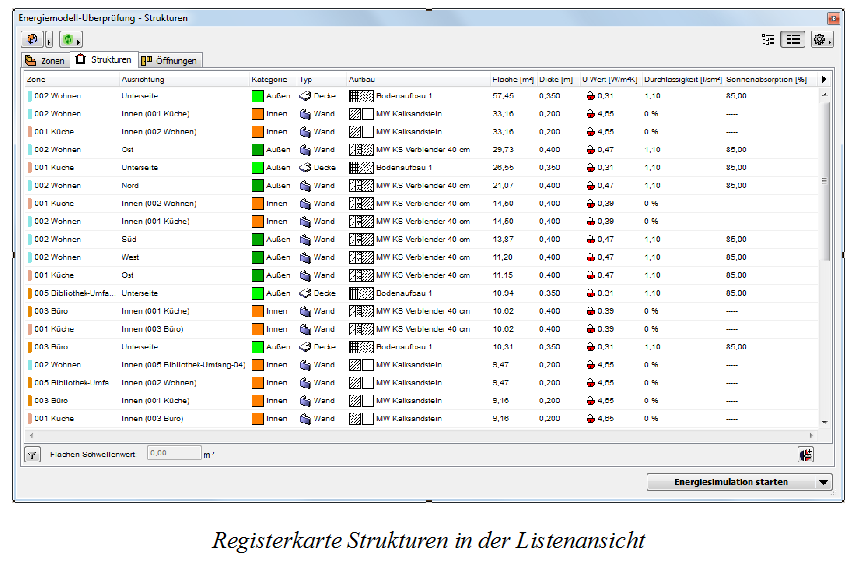The width and height of the screenshot is (852, 561).
Task: Click the green category swatch in 57,45 row
Action: pyautogui.click(x=258, y=96)
